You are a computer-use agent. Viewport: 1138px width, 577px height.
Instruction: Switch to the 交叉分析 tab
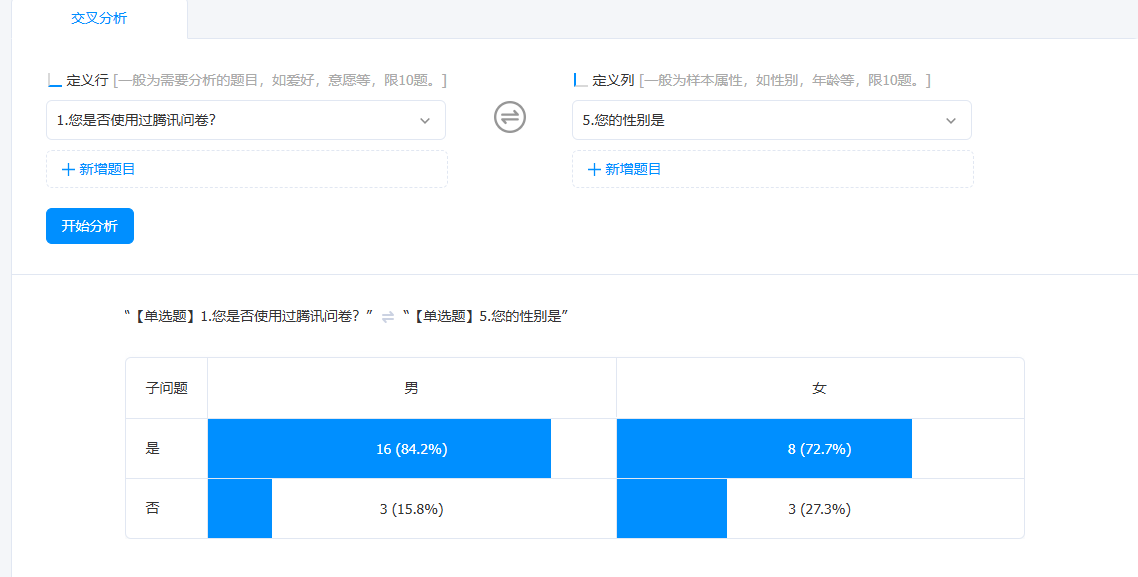coord(99,19)
